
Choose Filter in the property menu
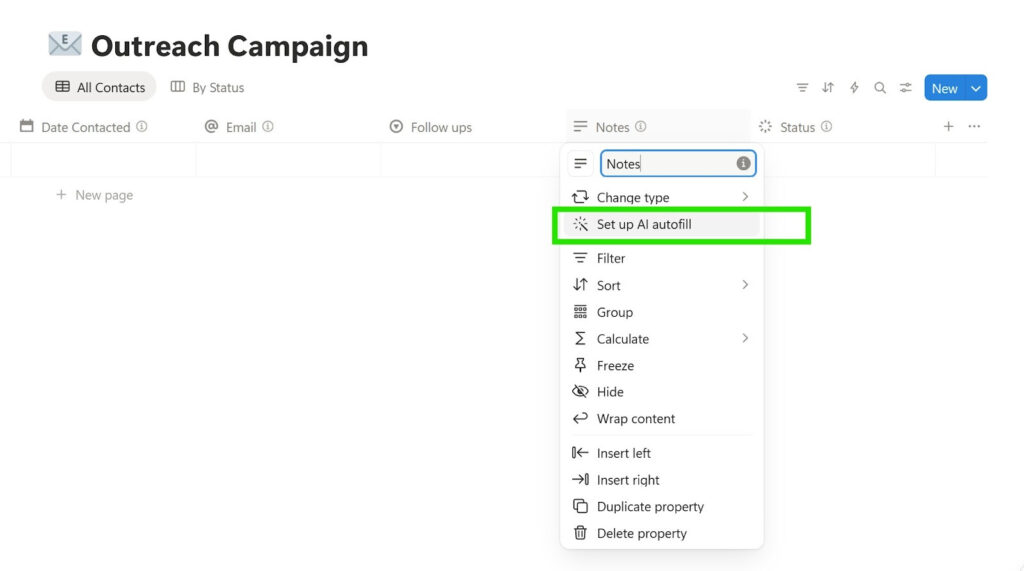(x=662, y=258)
